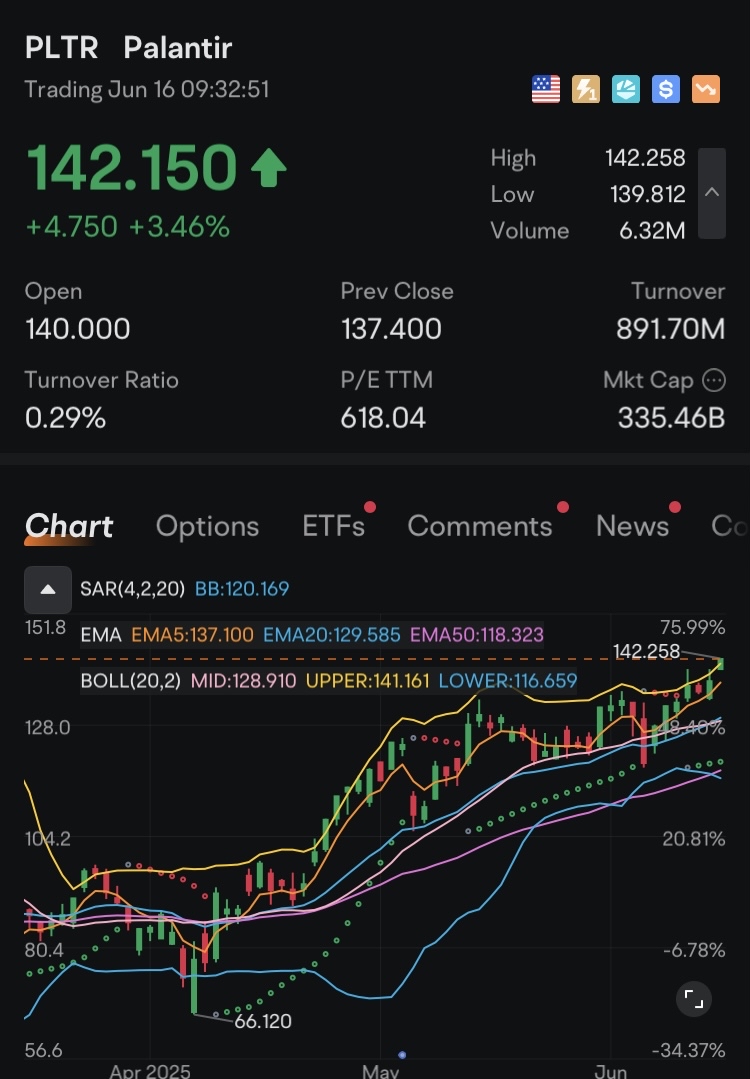Viewport: 750px width, 1079px height.
Task: Tap the 75.99% axis label
Action: pos(692,628)
